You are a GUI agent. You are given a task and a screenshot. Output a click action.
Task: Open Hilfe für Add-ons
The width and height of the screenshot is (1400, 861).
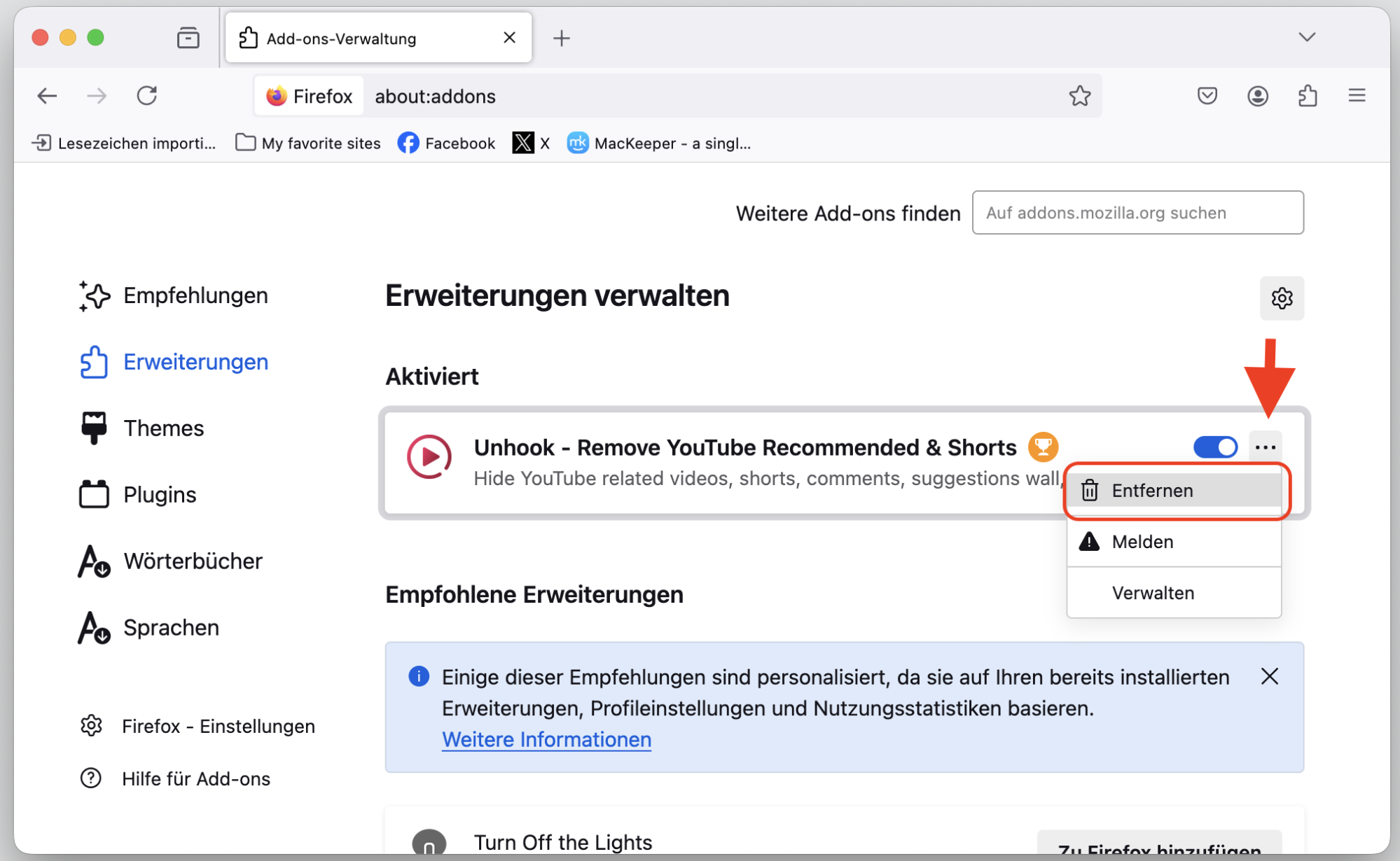tap(175, 778)
